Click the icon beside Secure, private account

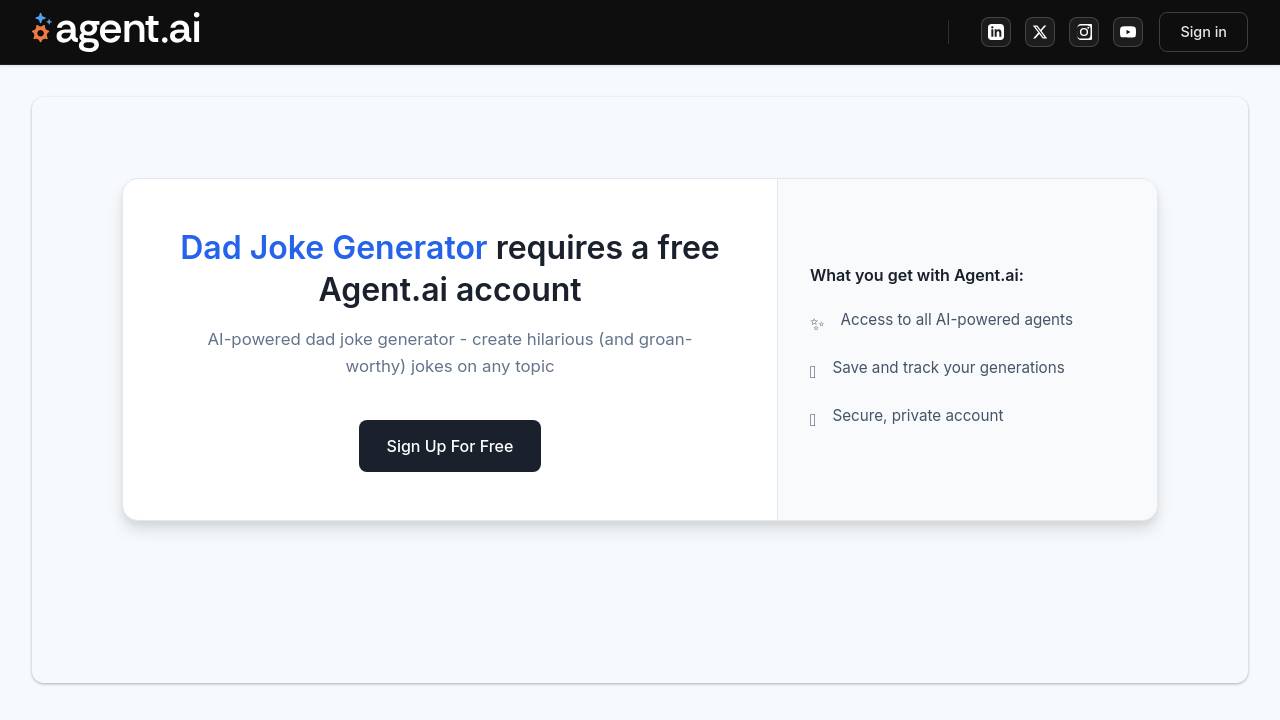(x=813, y=420)
